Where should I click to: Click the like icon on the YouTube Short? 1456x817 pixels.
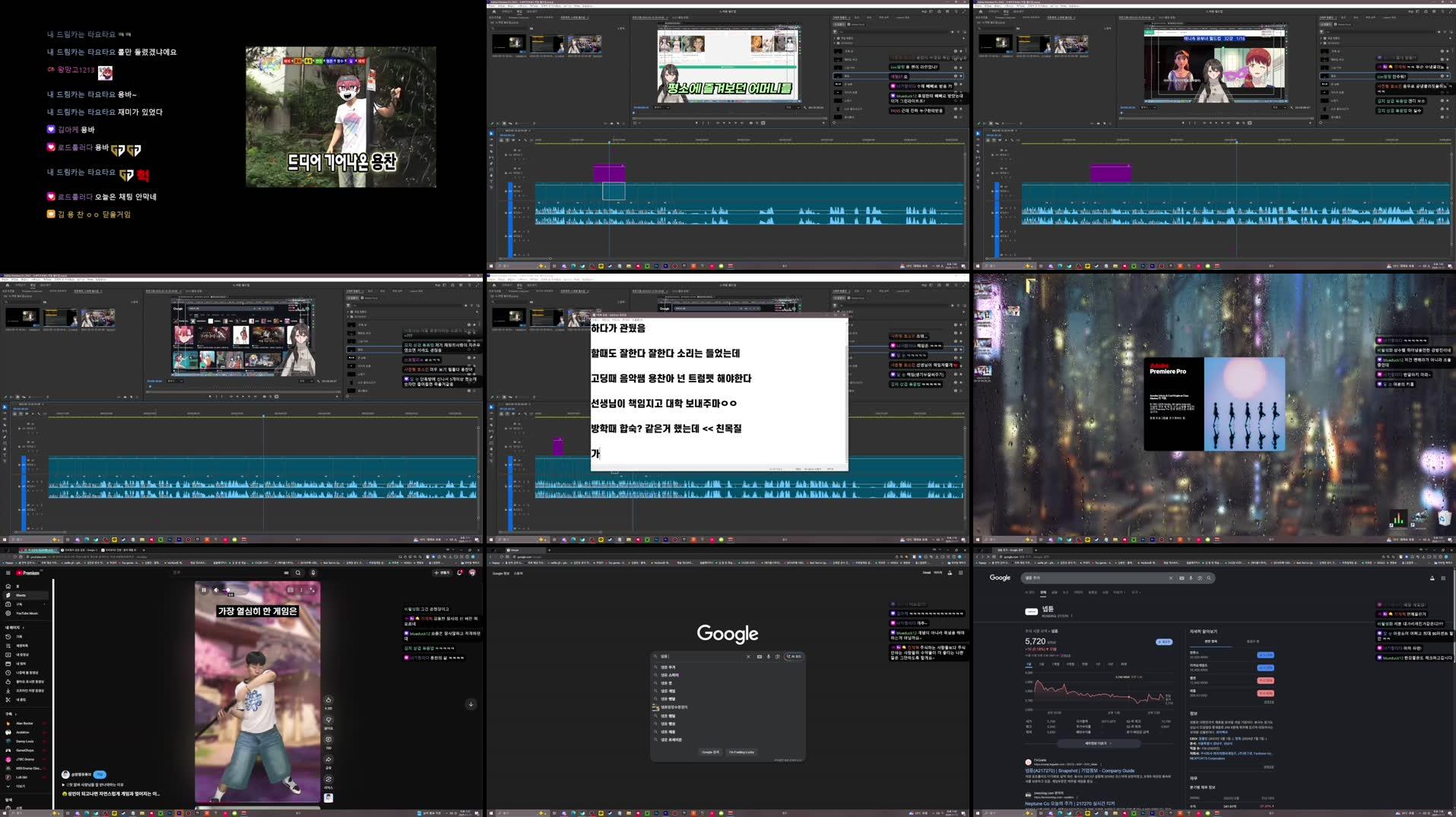[x=328, y=699]
